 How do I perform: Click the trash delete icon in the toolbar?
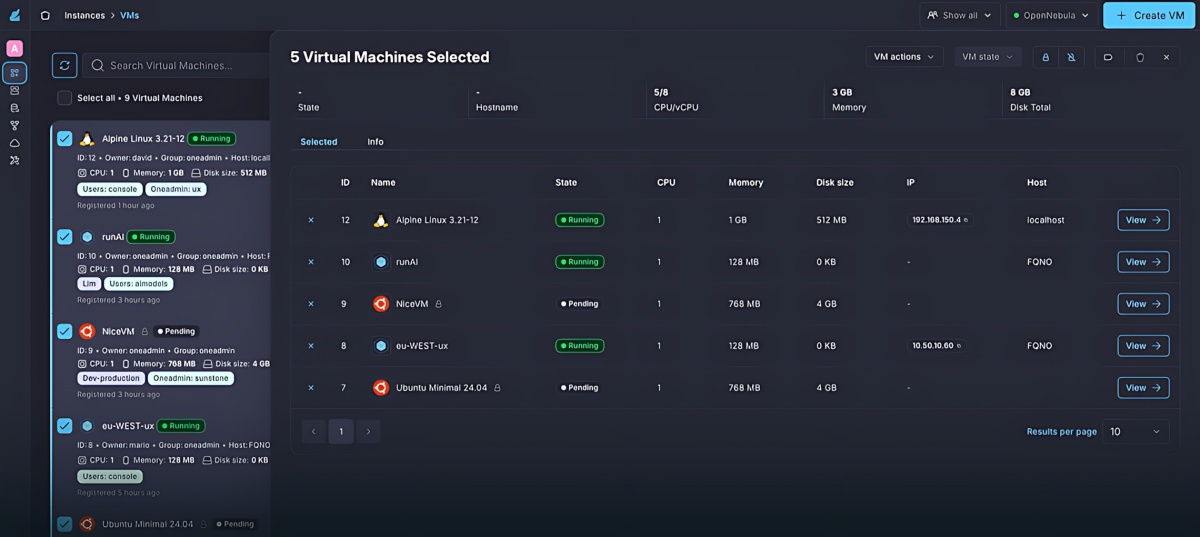[1140, 57]
